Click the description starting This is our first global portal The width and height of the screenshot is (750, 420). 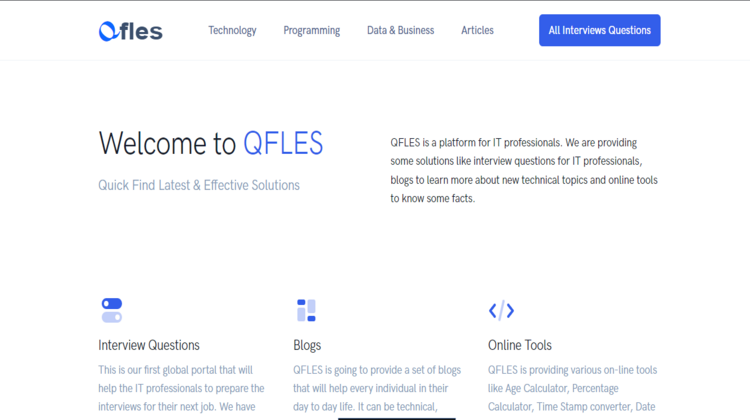[x=181, y=390]
